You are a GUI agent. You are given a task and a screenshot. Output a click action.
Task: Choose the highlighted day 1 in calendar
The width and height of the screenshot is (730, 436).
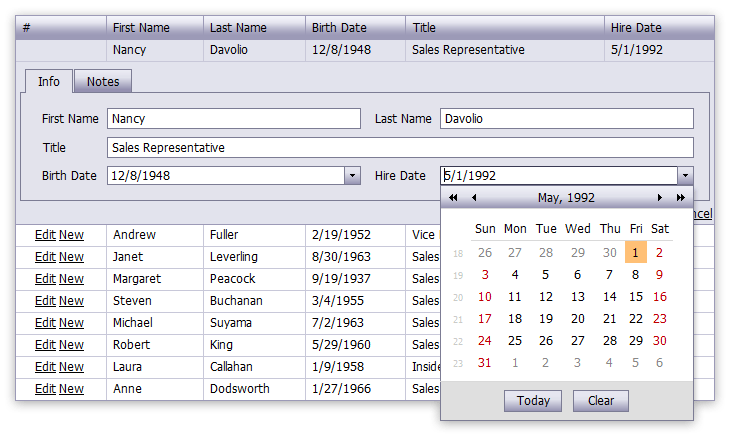tap(635, 252)
